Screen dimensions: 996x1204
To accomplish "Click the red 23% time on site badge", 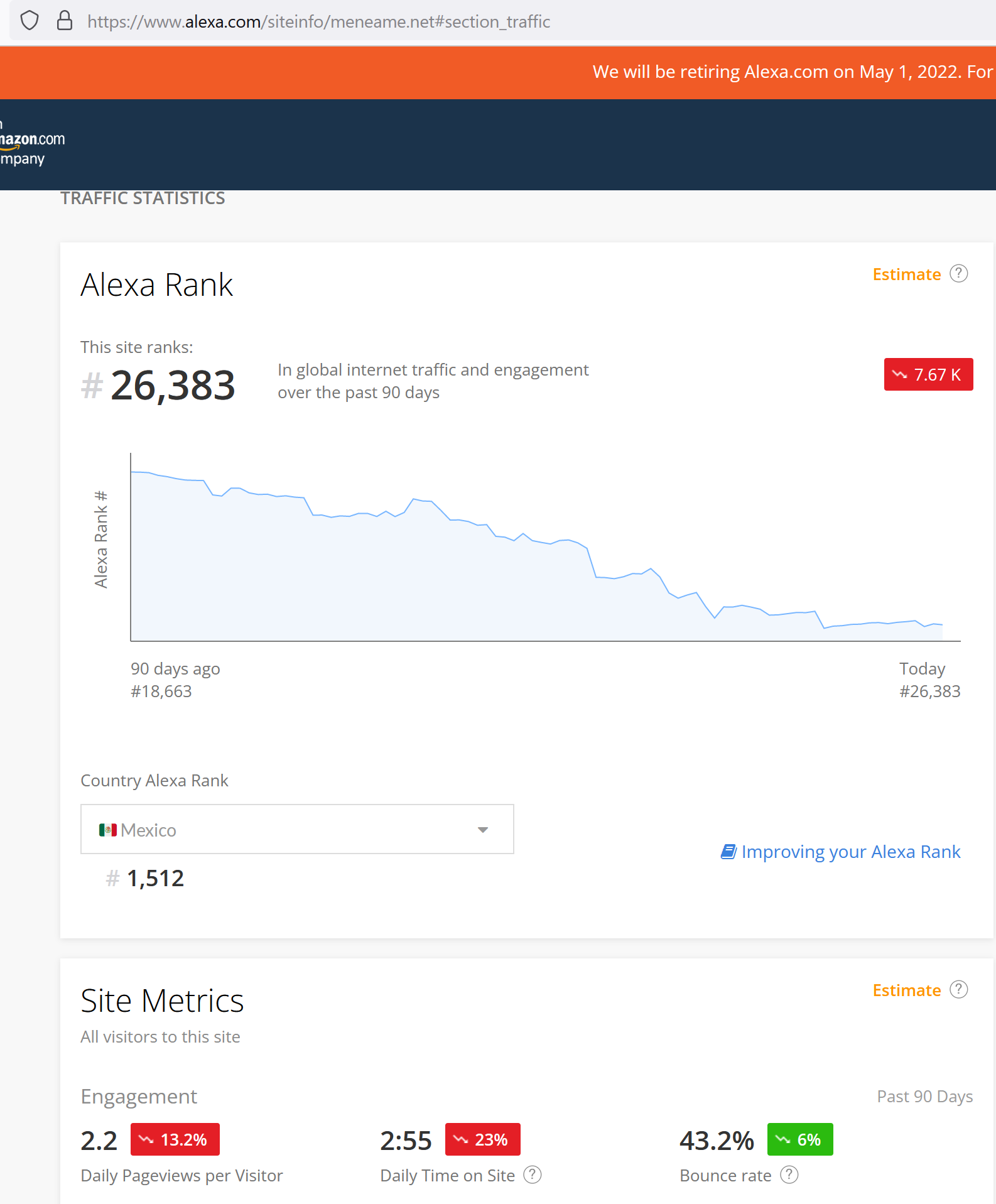I will 483,1139.
